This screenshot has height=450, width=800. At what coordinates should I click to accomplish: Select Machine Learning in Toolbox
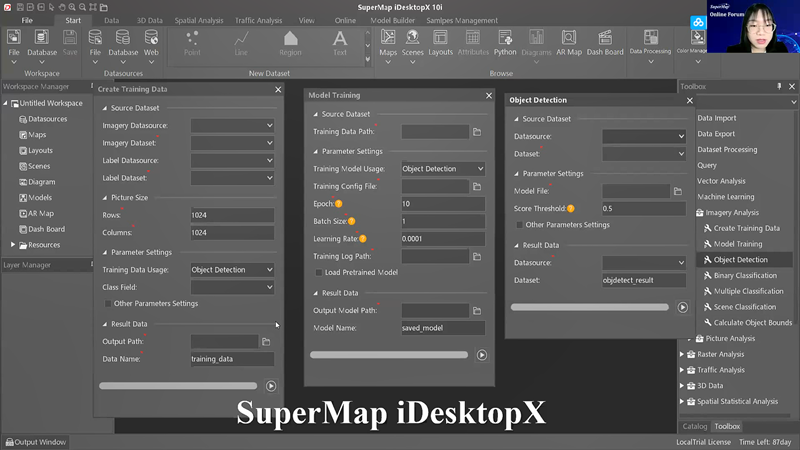(726, 196)
